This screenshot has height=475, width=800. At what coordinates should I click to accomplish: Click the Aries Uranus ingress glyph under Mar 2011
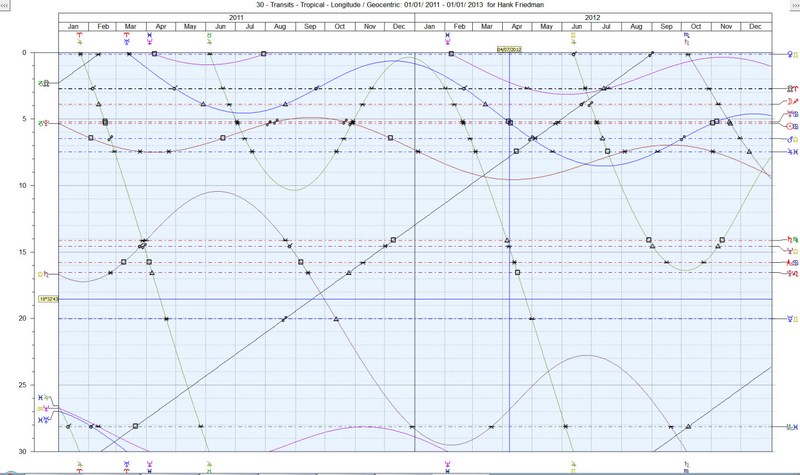(126, 38)
